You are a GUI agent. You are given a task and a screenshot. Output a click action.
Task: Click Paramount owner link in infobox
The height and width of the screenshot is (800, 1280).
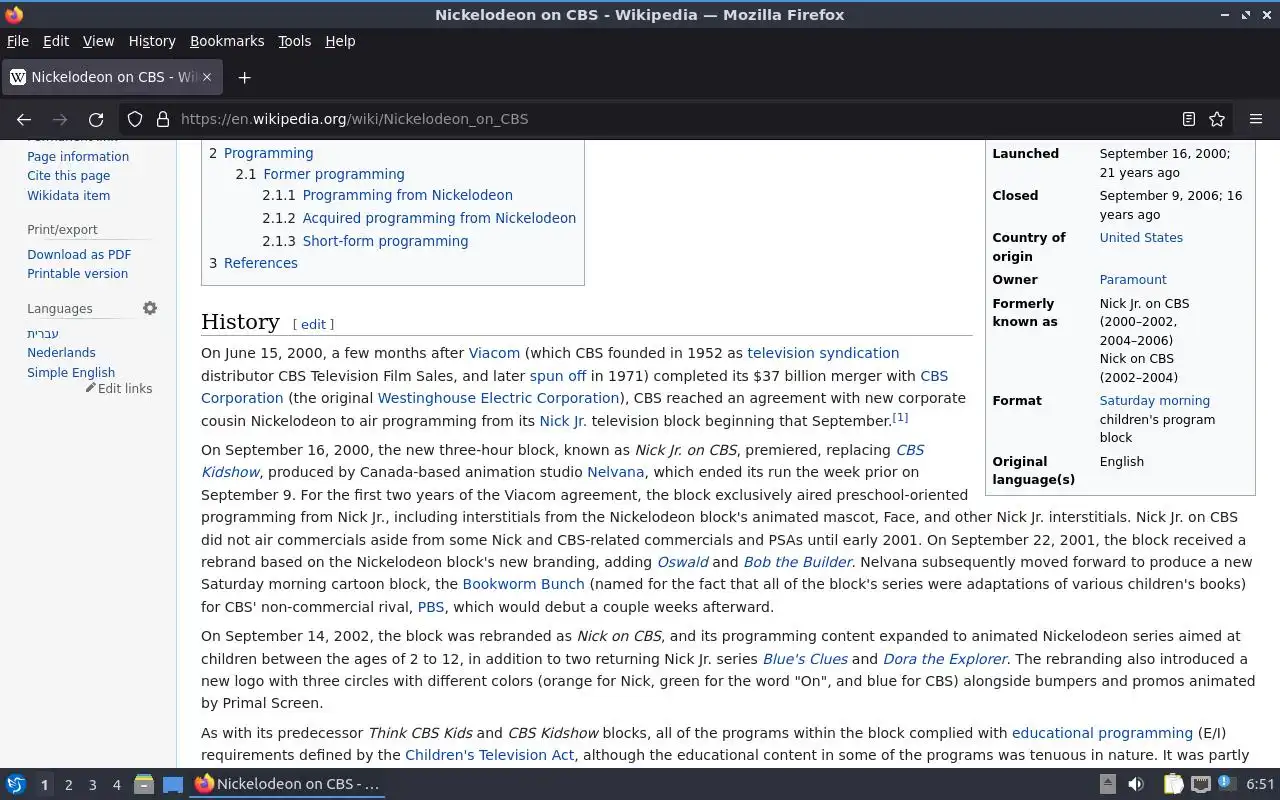(x=1133, y=280)
